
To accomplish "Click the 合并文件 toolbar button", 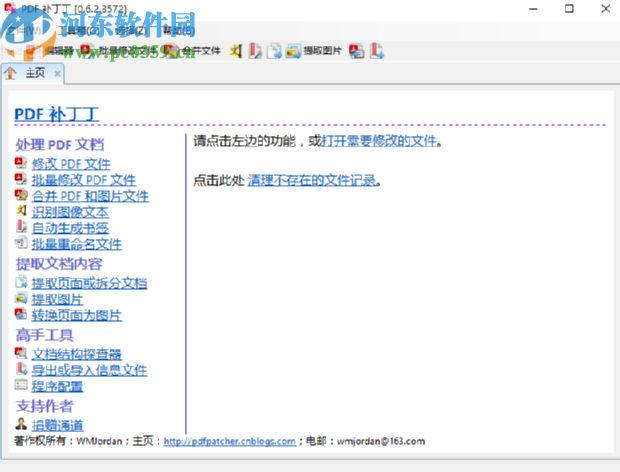I will [x=194, y=51].
